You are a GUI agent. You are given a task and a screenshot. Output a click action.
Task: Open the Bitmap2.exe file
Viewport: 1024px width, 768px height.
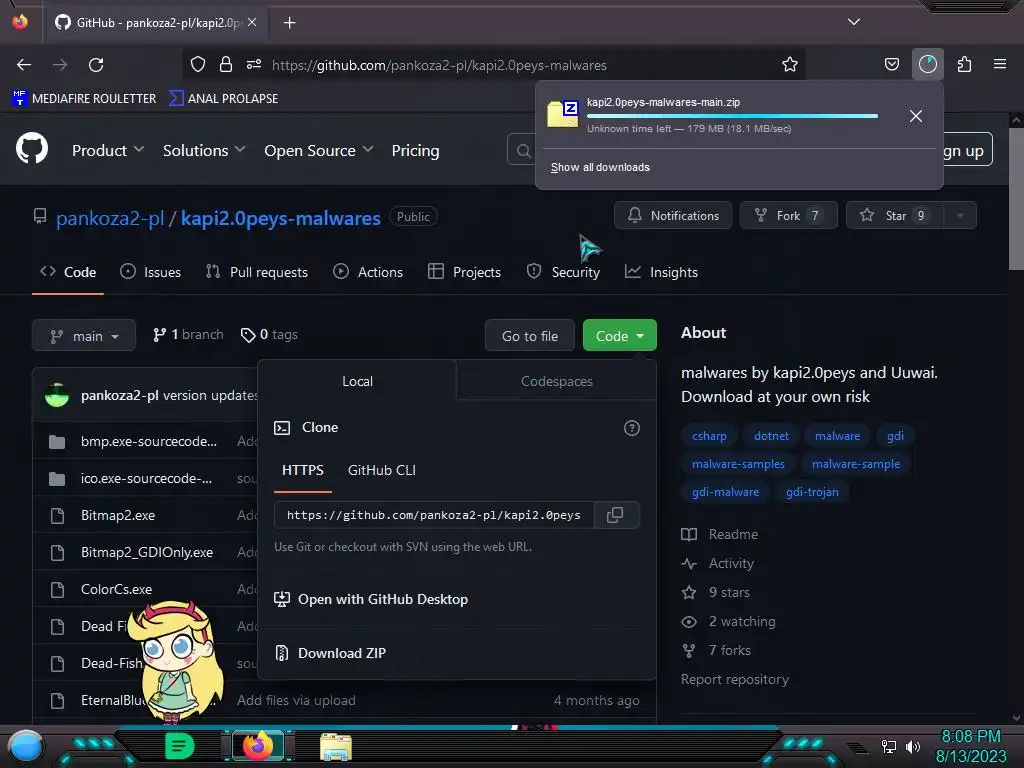click(x=118, y=515)
